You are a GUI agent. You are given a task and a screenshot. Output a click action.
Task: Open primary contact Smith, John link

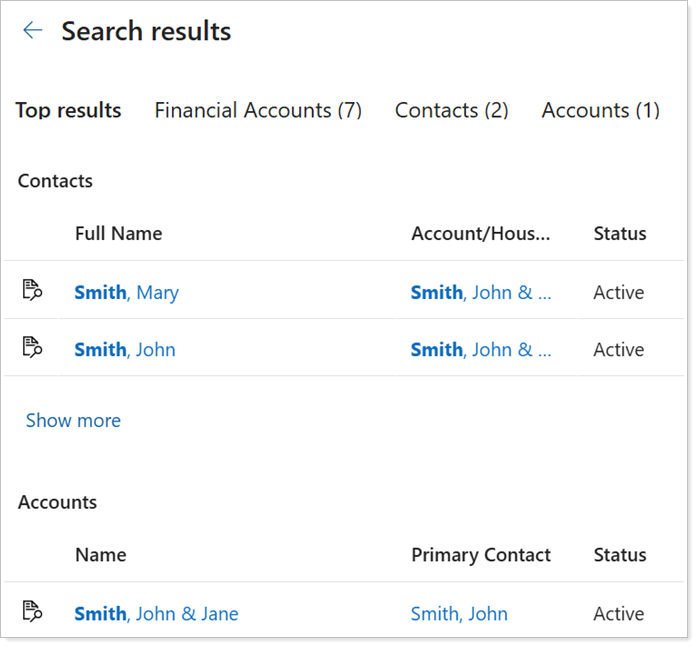coord(459,614)
